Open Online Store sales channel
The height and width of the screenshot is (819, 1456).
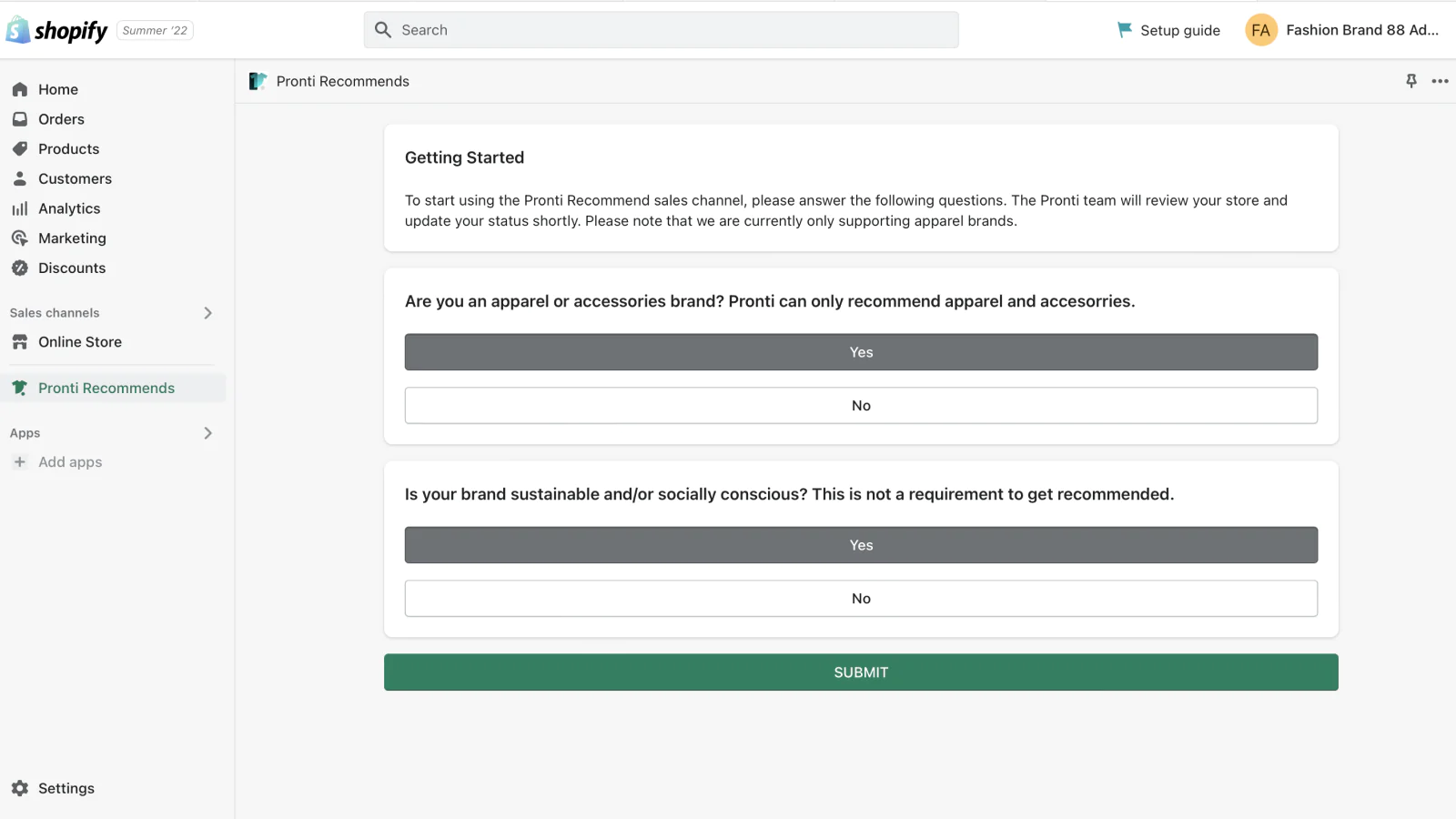pos(80,342)
